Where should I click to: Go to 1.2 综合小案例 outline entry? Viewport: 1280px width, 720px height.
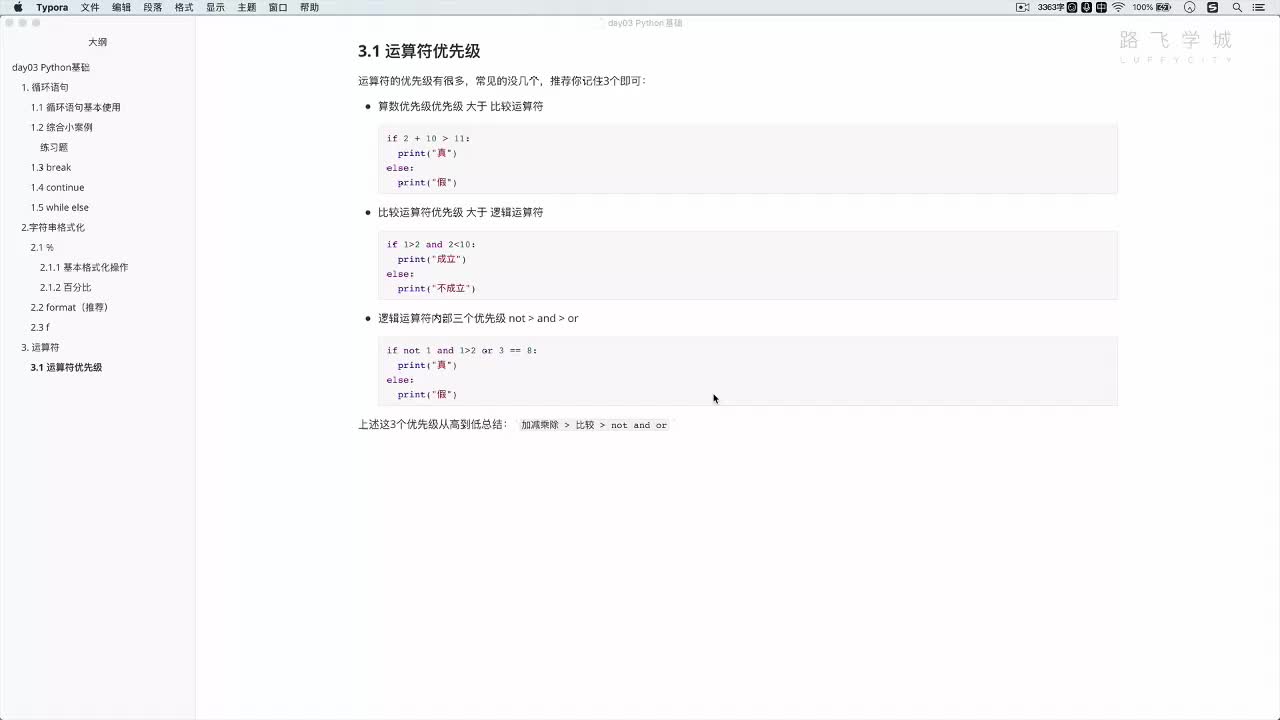tap(61, 127)
